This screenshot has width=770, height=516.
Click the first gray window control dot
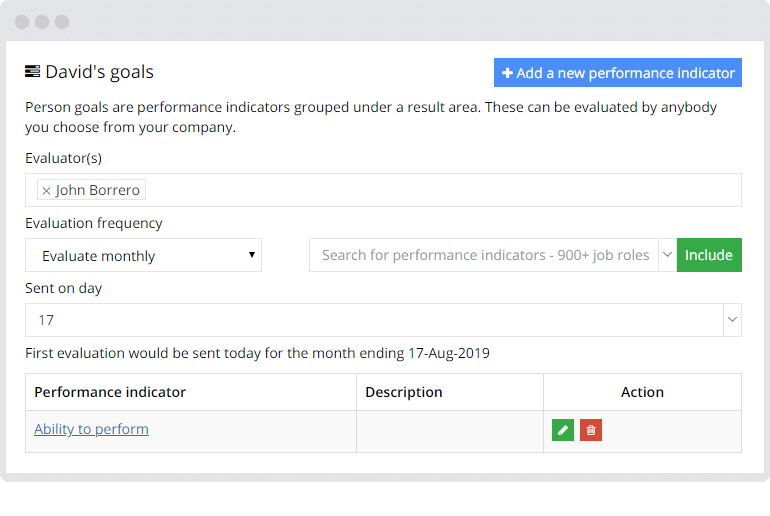click(22, 22)
